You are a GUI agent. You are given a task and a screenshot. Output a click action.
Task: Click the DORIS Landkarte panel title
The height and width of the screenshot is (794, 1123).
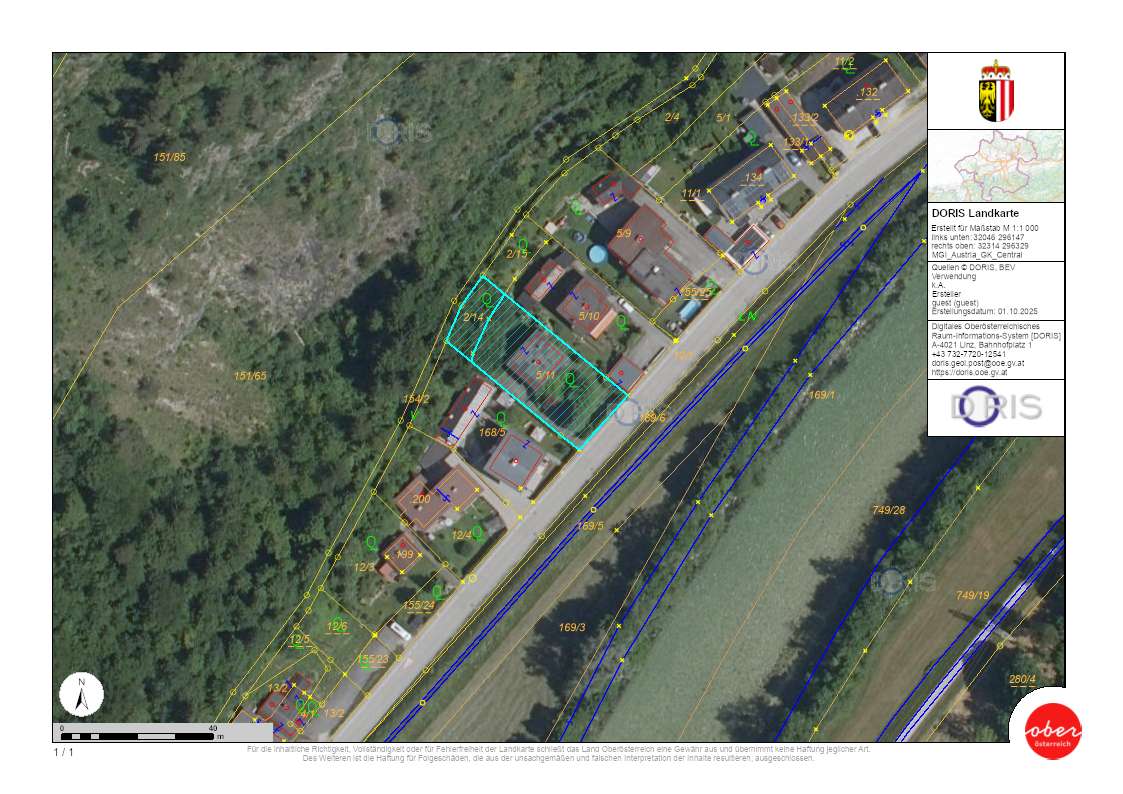974,212
